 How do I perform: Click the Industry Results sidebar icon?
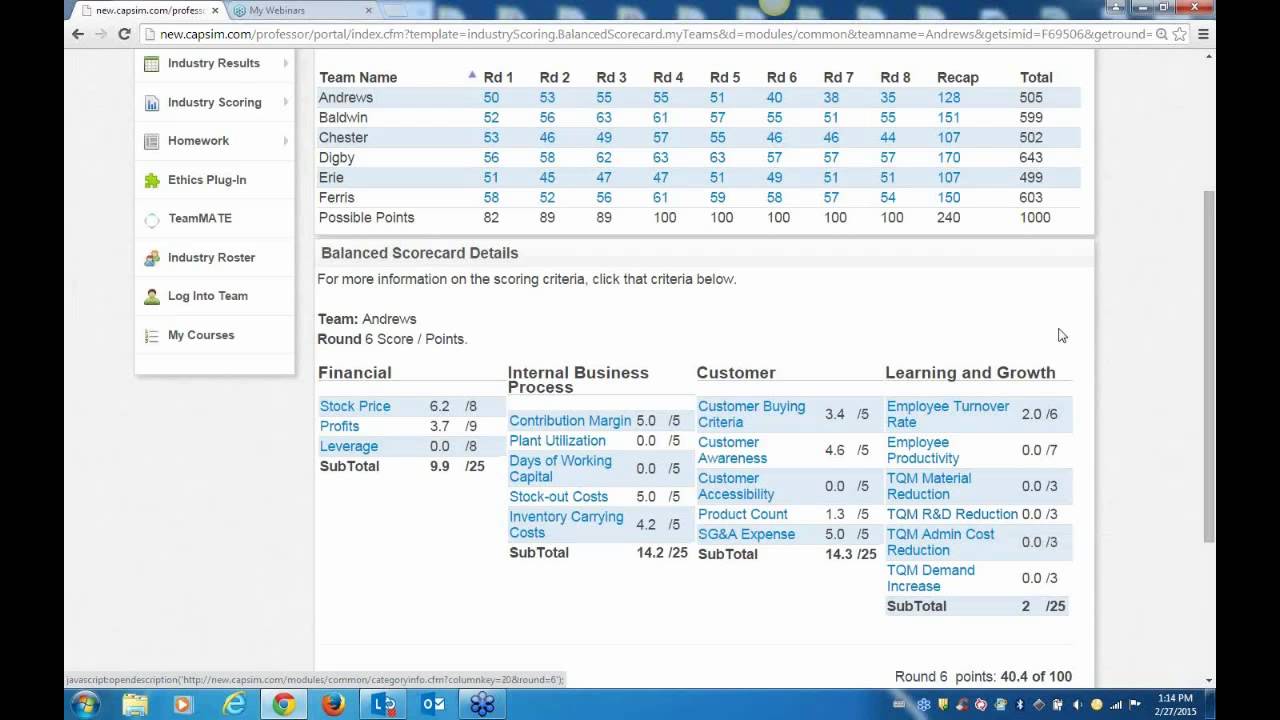point(152,64)
